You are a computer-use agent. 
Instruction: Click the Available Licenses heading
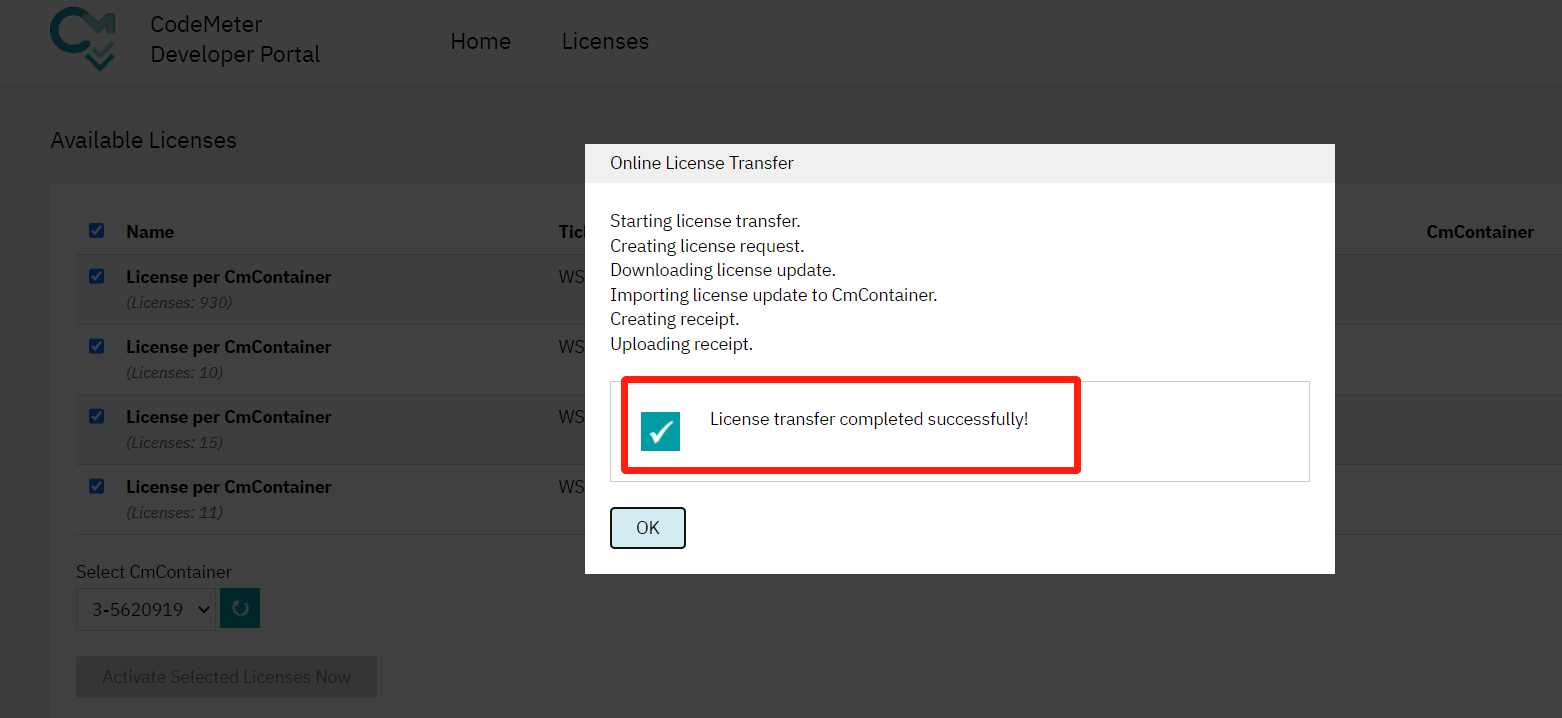144,140
